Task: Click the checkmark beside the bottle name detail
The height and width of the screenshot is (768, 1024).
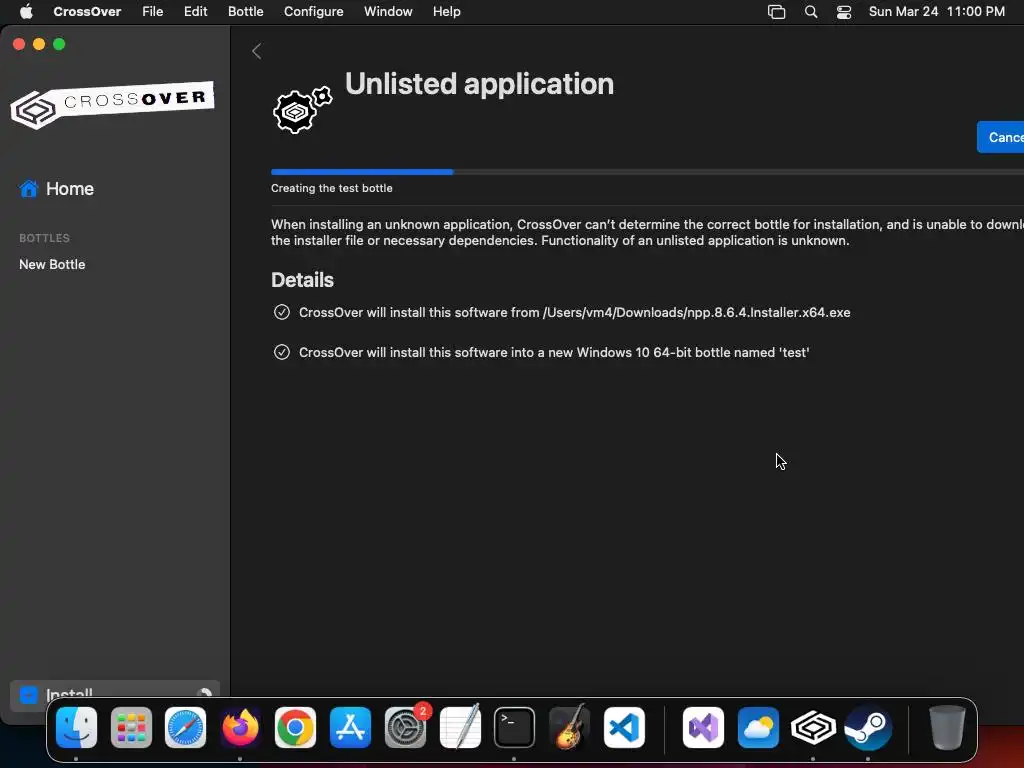Action: pyautogui.click(x=281, y=352)
